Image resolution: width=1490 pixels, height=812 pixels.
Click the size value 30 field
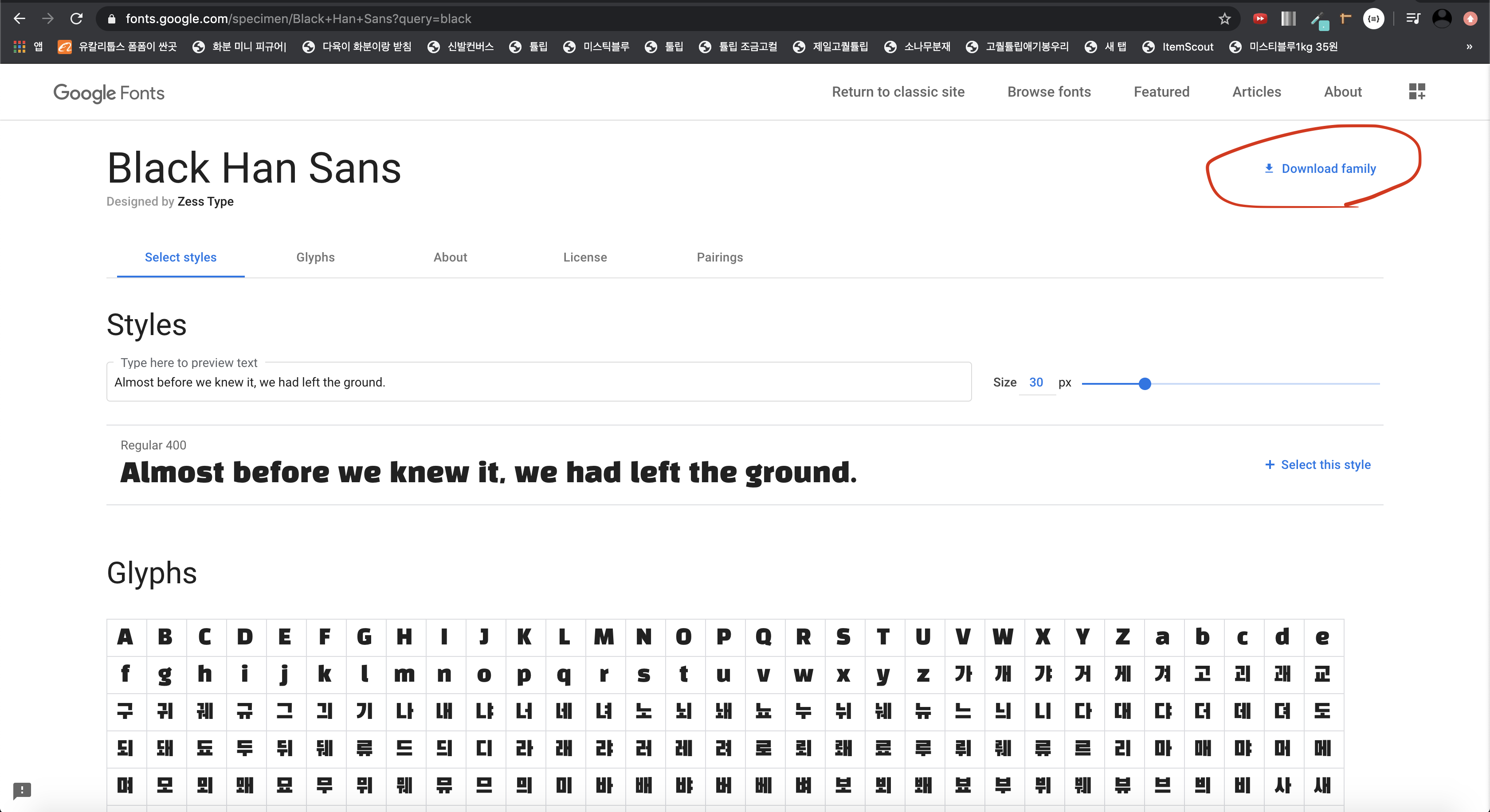click(1036, 382)
